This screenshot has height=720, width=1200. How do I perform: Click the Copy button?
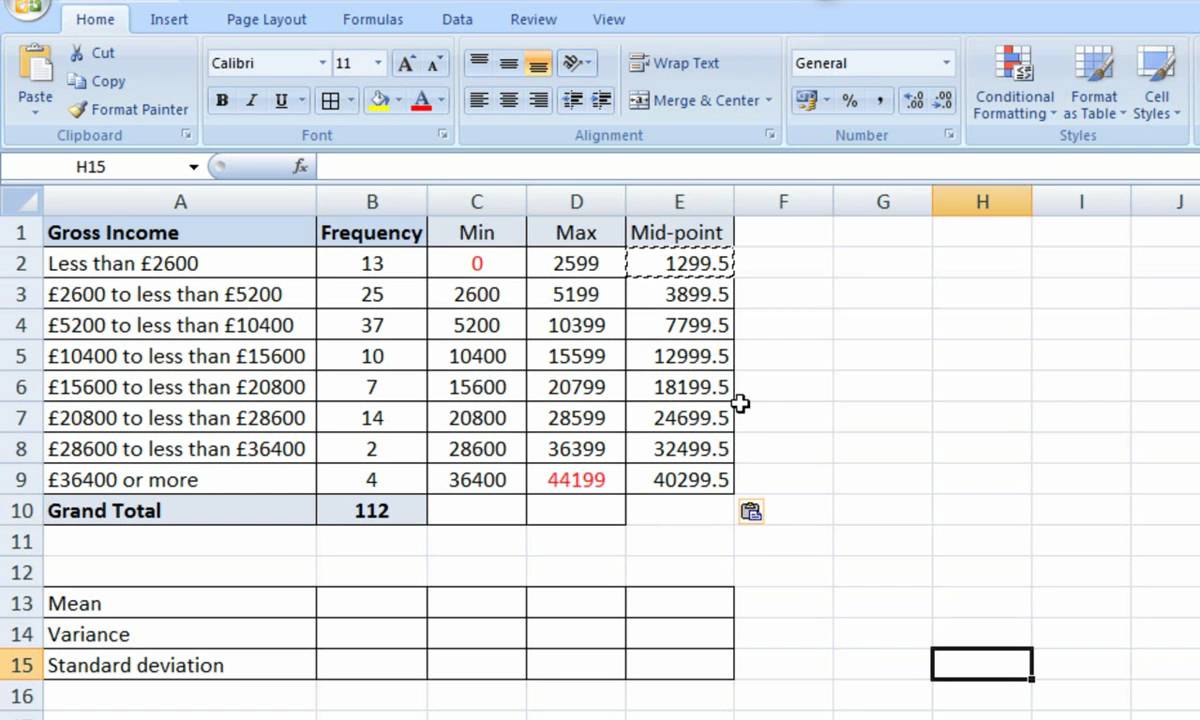click(97, 81)
